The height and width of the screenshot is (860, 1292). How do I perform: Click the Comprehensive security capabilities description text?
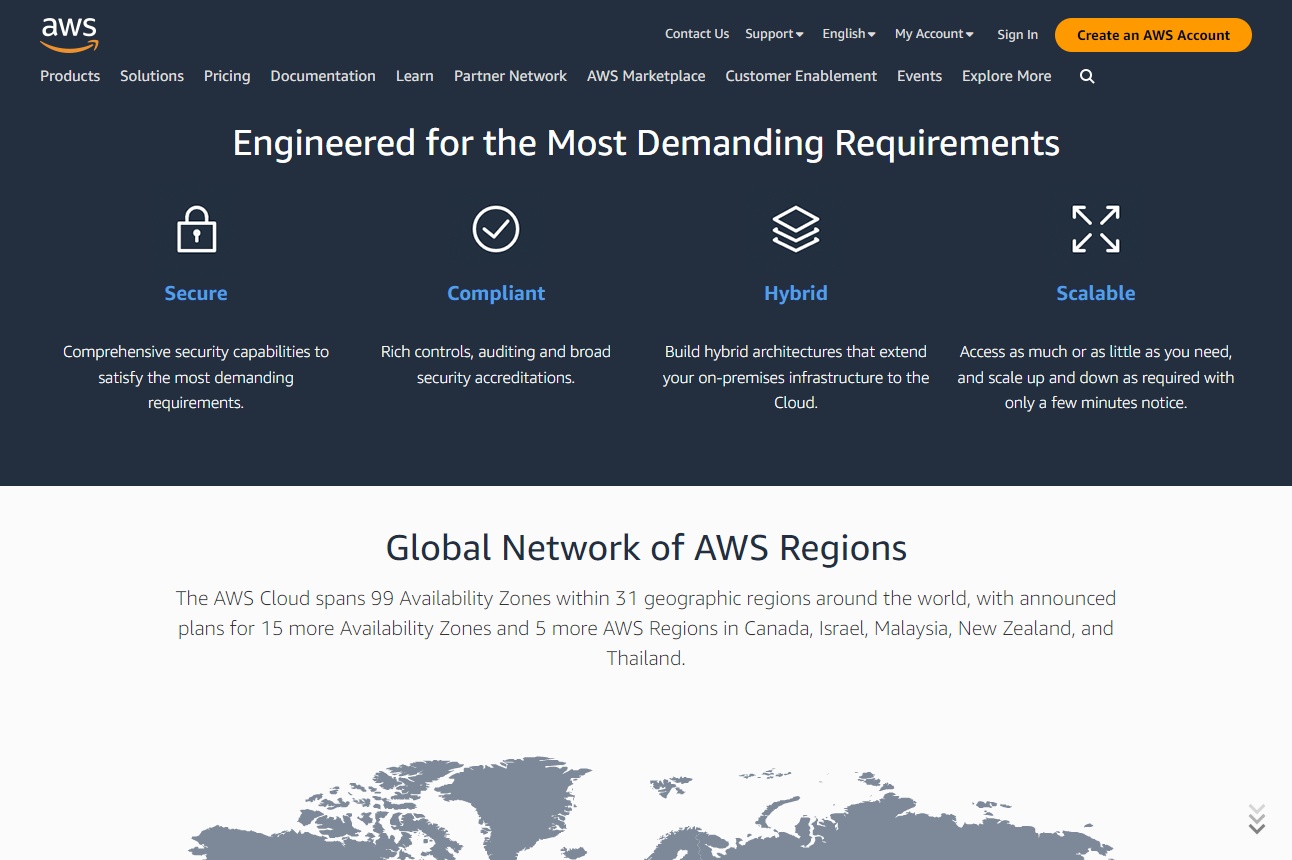tap(196, 377)
